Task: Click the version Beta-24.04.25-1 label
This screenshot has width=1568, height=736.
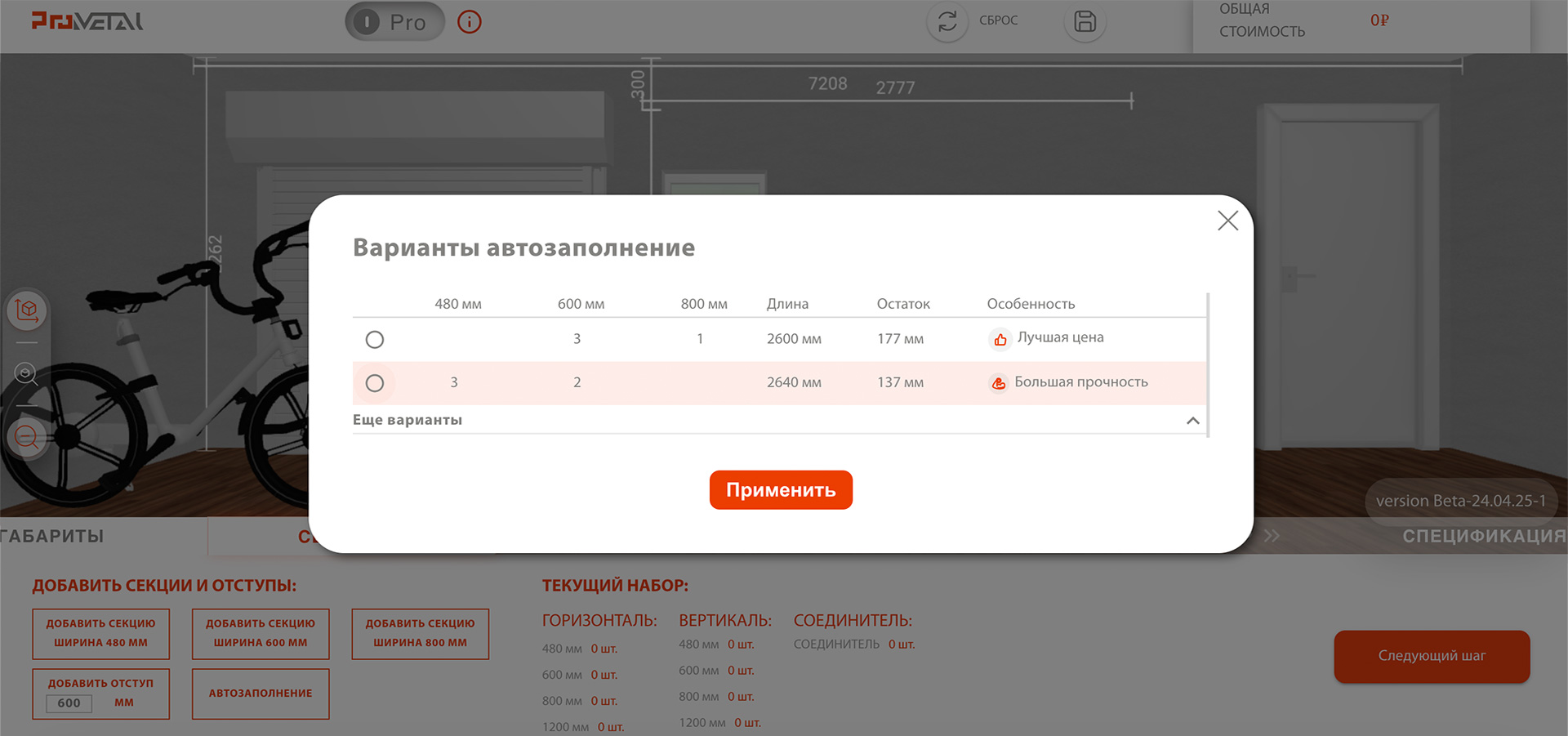Action: click(x=1460, y=501)
